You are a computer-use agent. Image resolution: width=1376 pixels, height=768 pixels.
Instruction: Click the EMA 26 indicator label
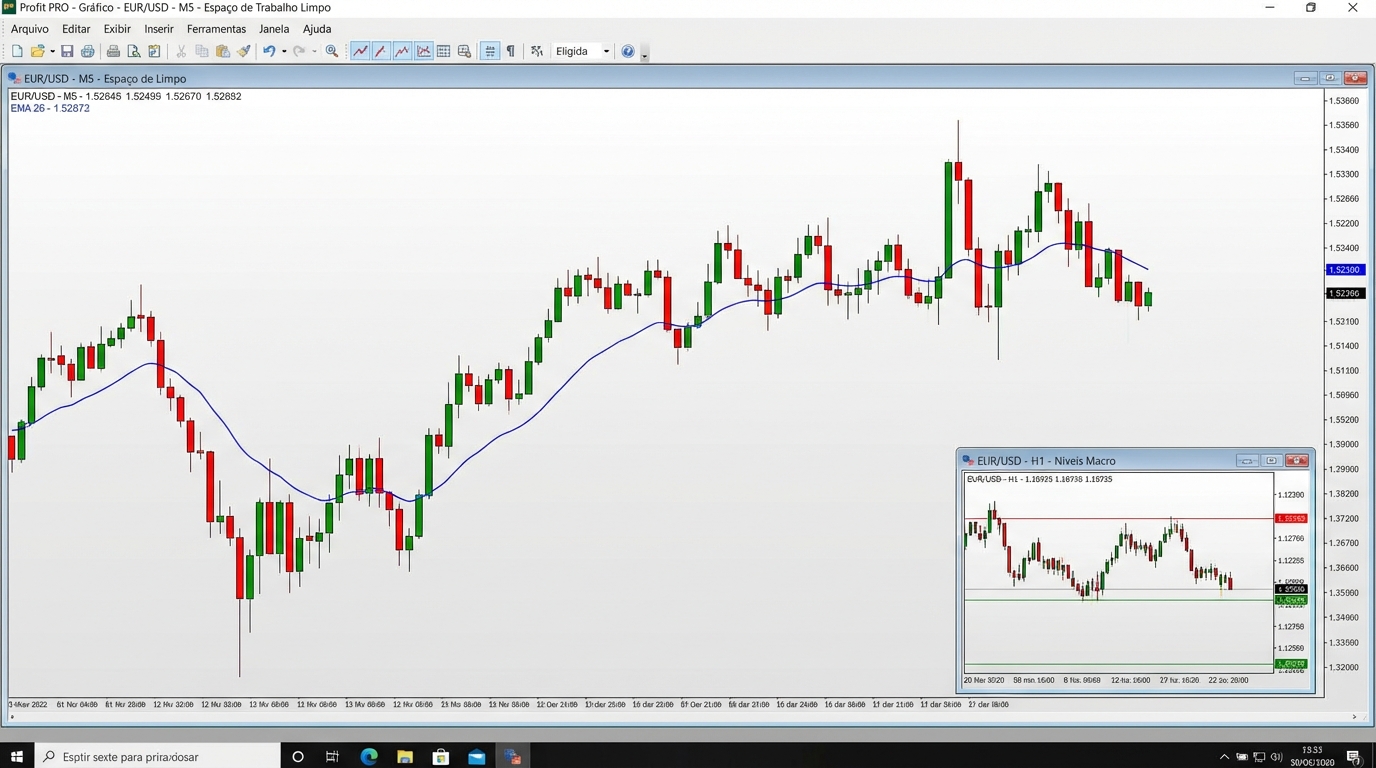pos(50,108)
